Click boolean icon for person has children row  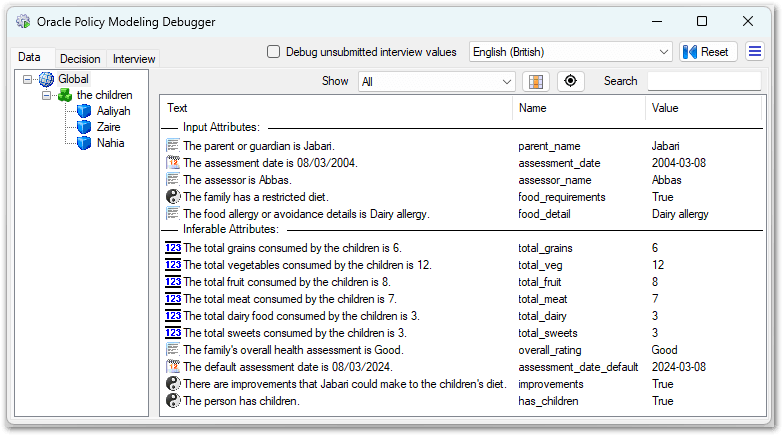coord(173,401)
